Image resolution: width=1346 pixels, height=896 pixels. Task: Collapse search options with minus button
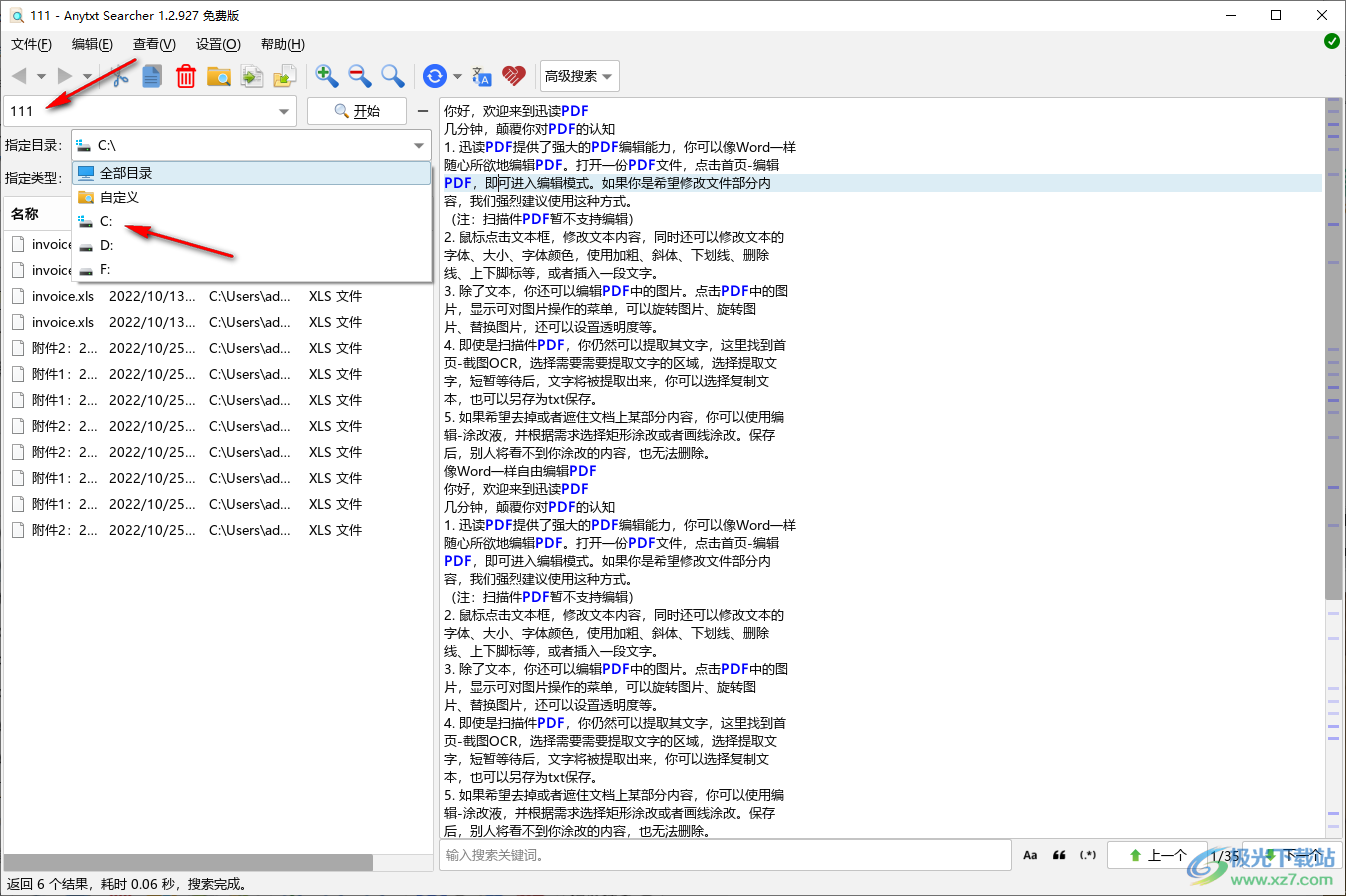(x=423, y=111)
